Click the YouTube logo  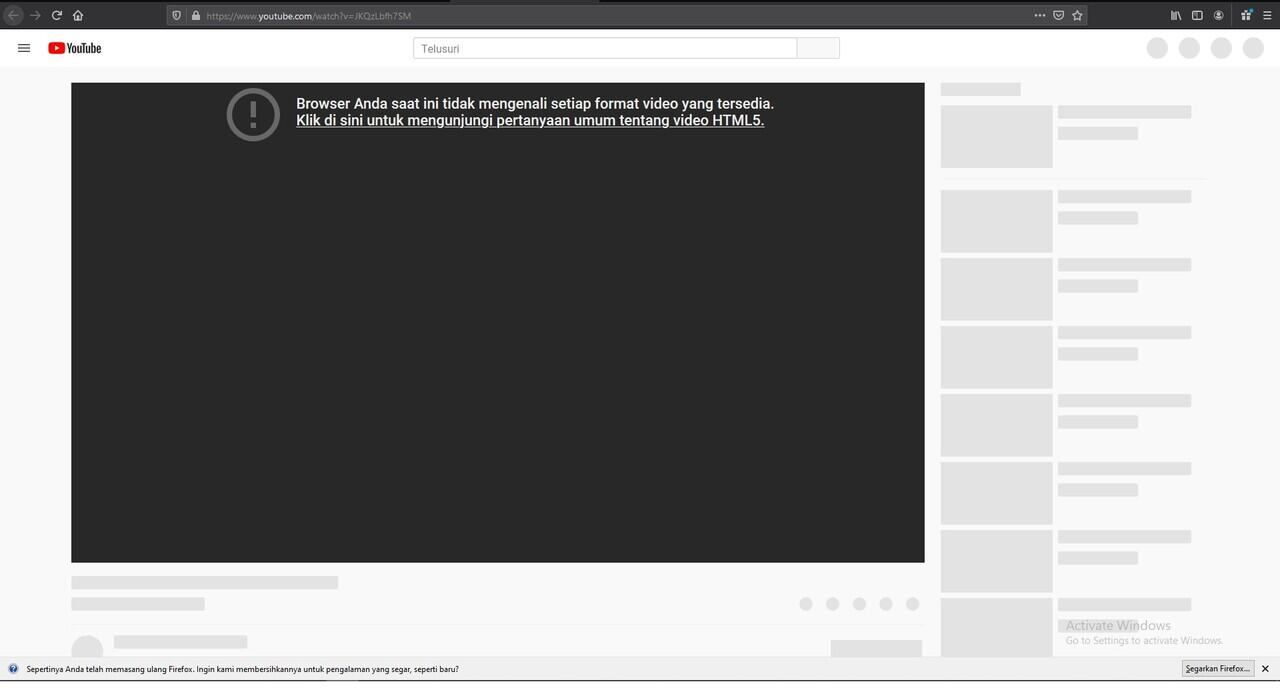coord(75,48)
